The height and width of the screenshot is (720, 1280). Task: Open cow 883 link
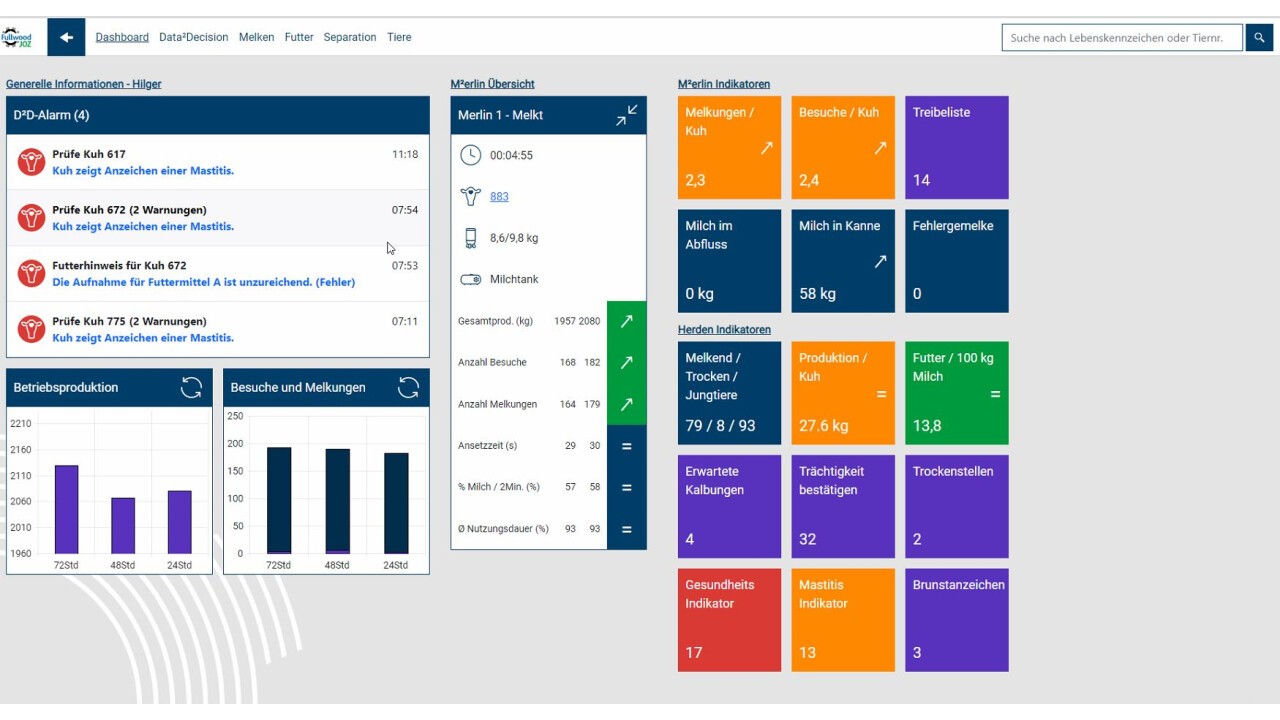499,197
